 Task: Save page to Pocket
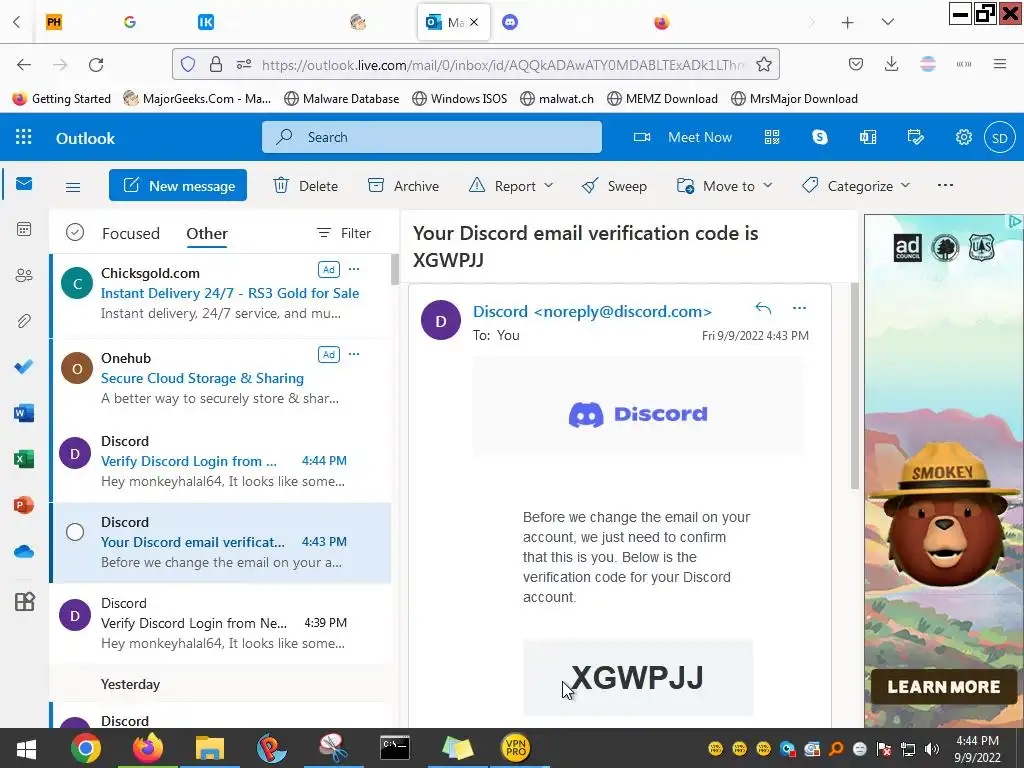pos(856,64)
